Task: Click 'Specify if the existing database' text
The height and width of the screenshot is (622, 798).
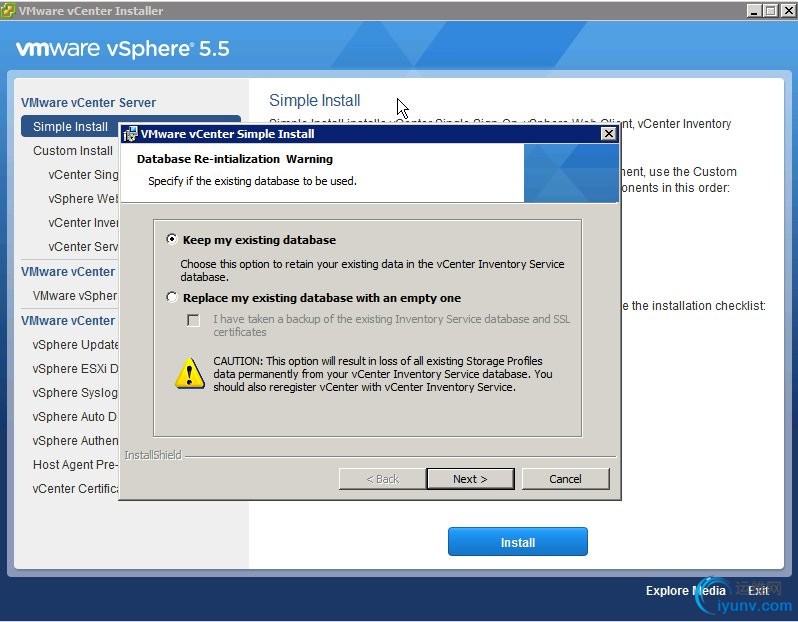Action: [x=252, y=181]
